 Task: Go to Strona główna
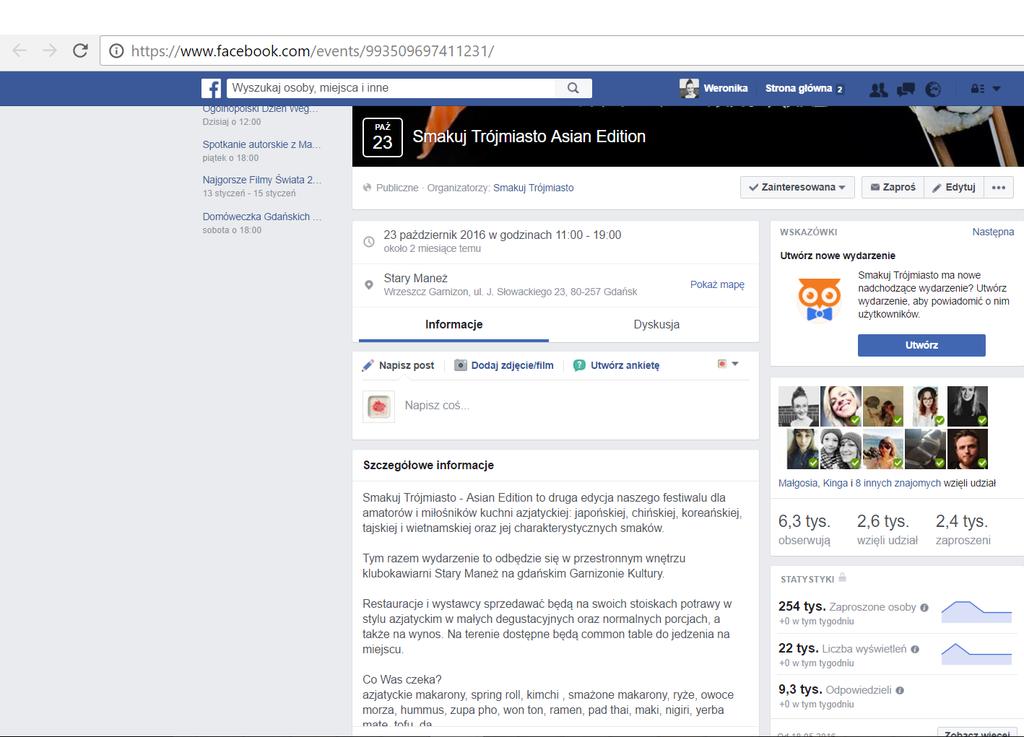[798, 88]
